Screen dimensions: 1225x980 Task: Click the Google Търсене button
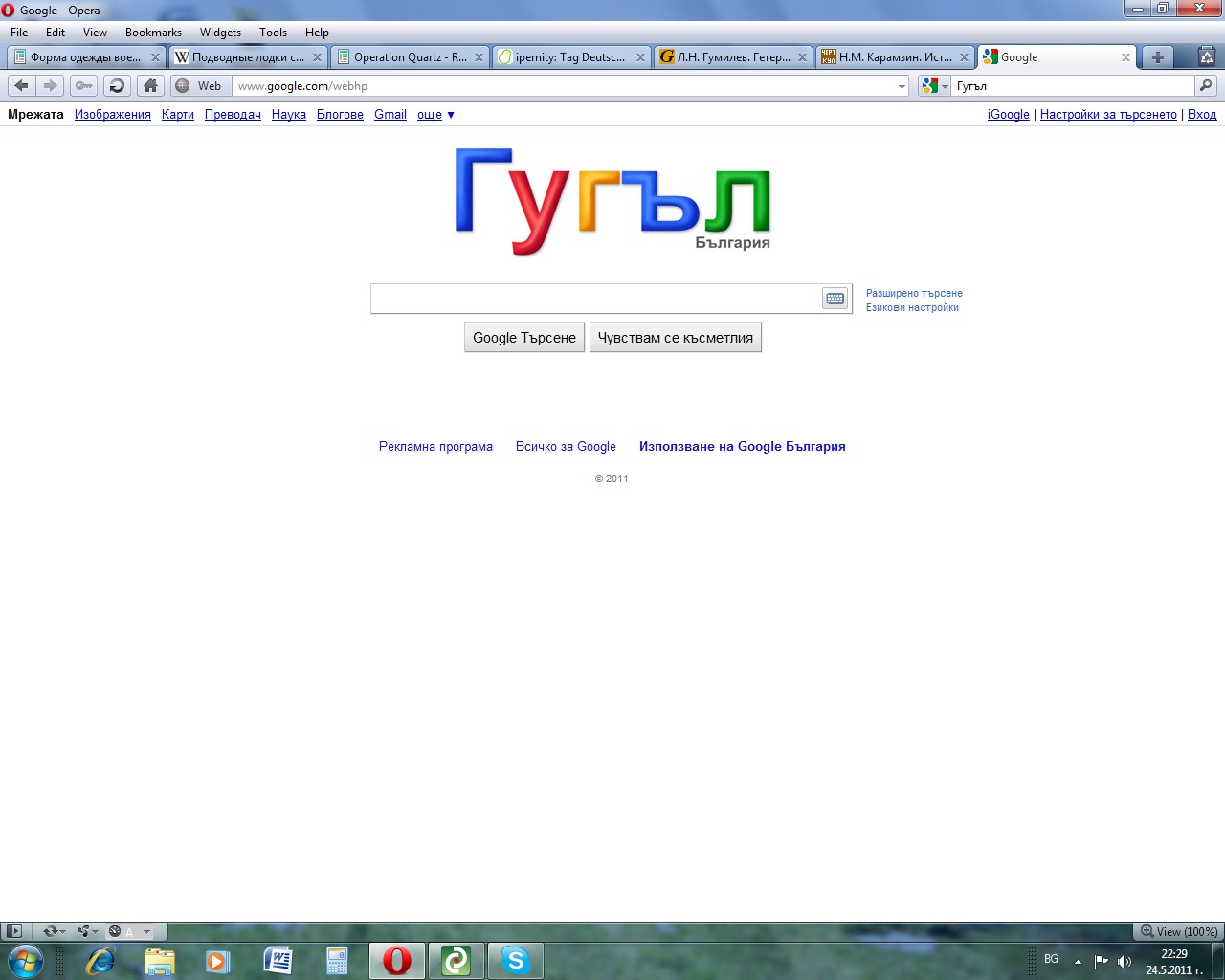[524, 338]
